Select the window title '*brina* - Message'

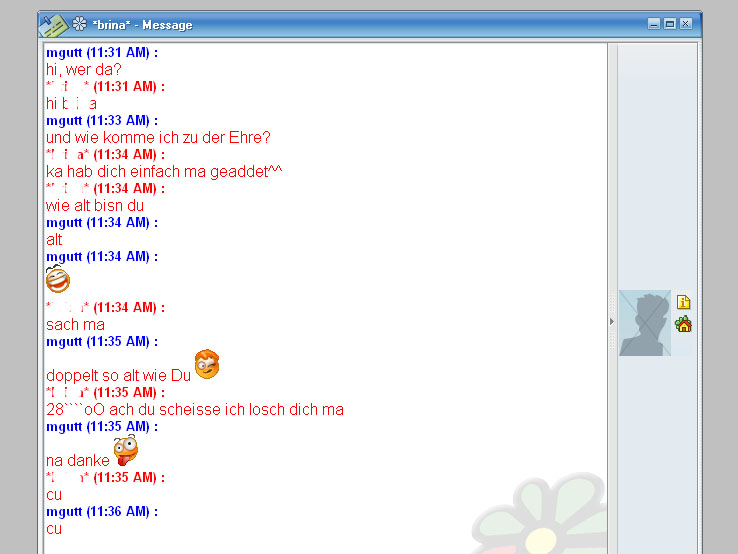point(143,25)
